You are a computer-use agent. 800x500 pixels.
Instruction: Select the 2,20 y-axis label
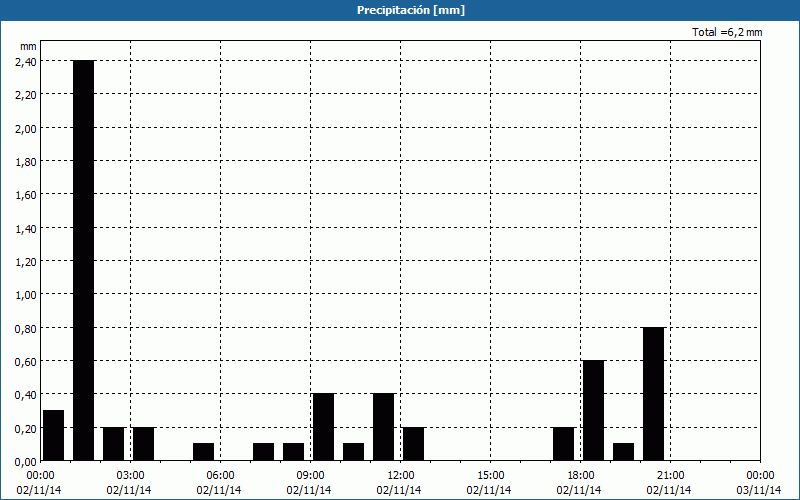pyautogui.click(x=26, y=95)
